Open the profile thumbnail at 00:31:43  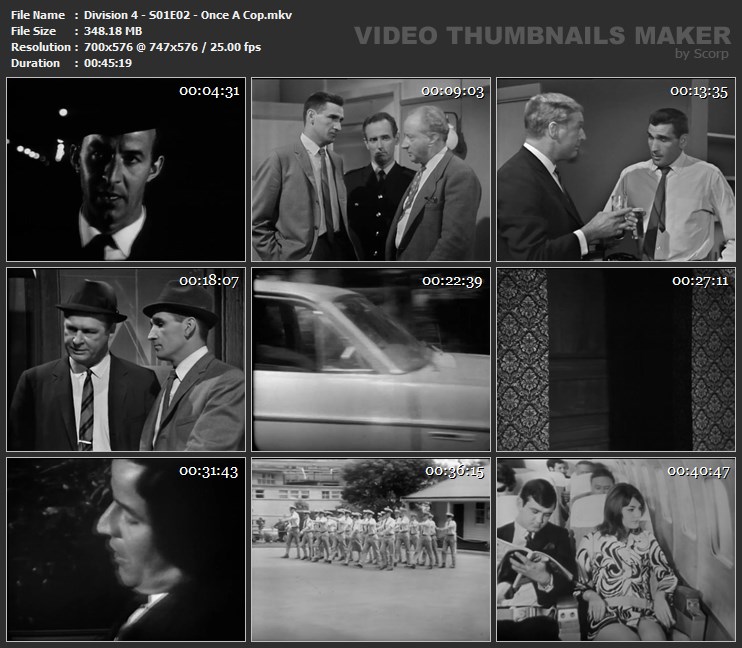[x=126, y=550]
